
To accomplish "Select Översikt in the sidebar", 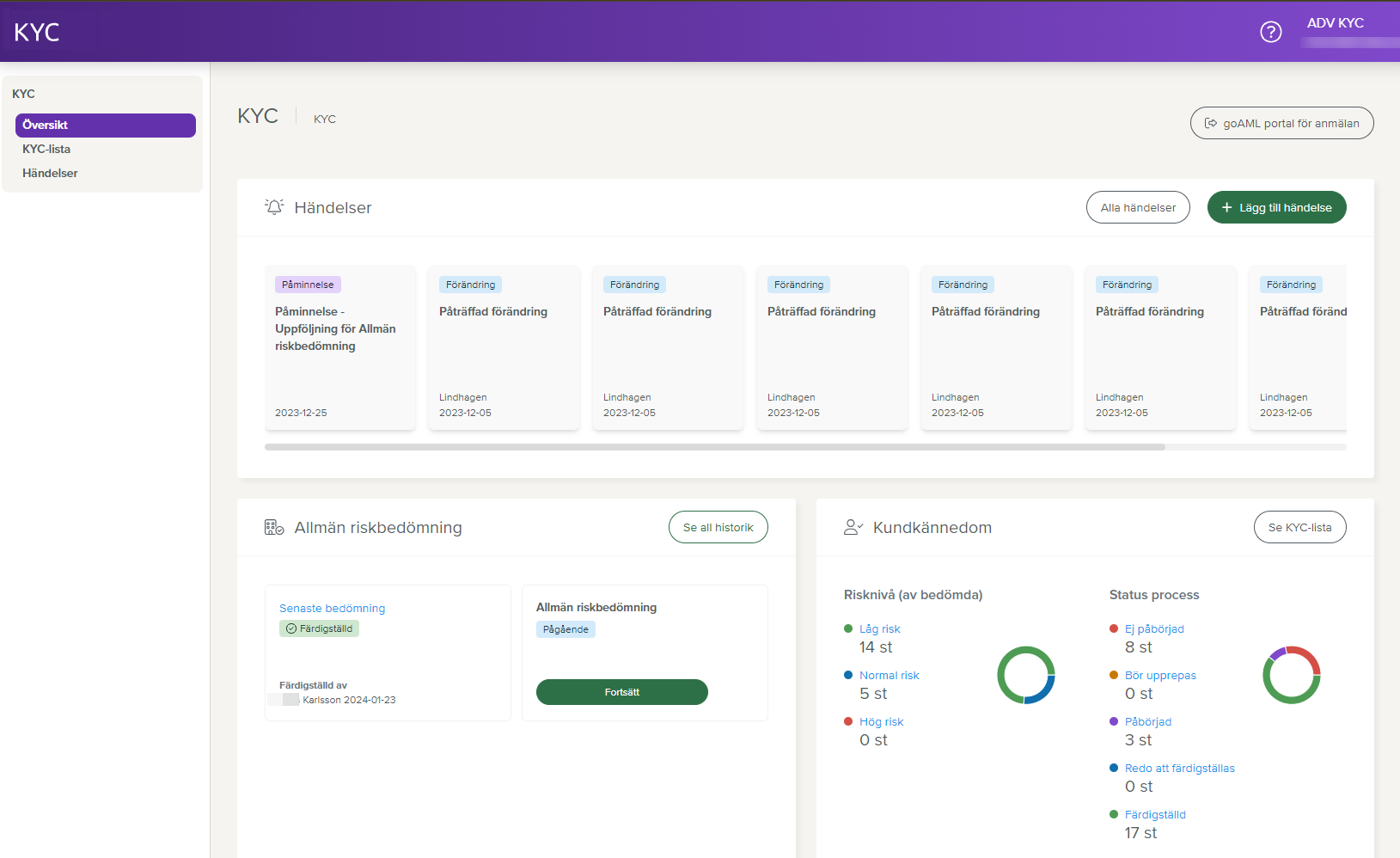I will pyautogui.click(x=105, y=125).
